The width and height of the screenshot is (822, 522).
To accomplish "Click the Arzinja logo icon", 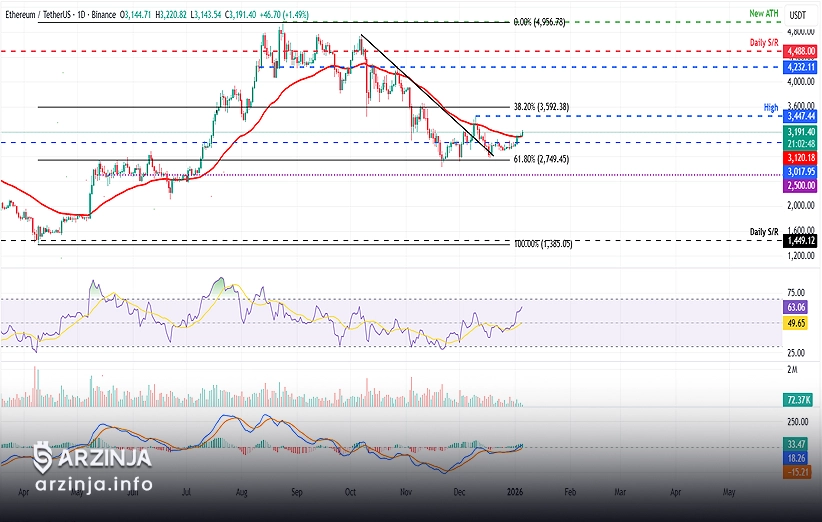I will (42, 458).
